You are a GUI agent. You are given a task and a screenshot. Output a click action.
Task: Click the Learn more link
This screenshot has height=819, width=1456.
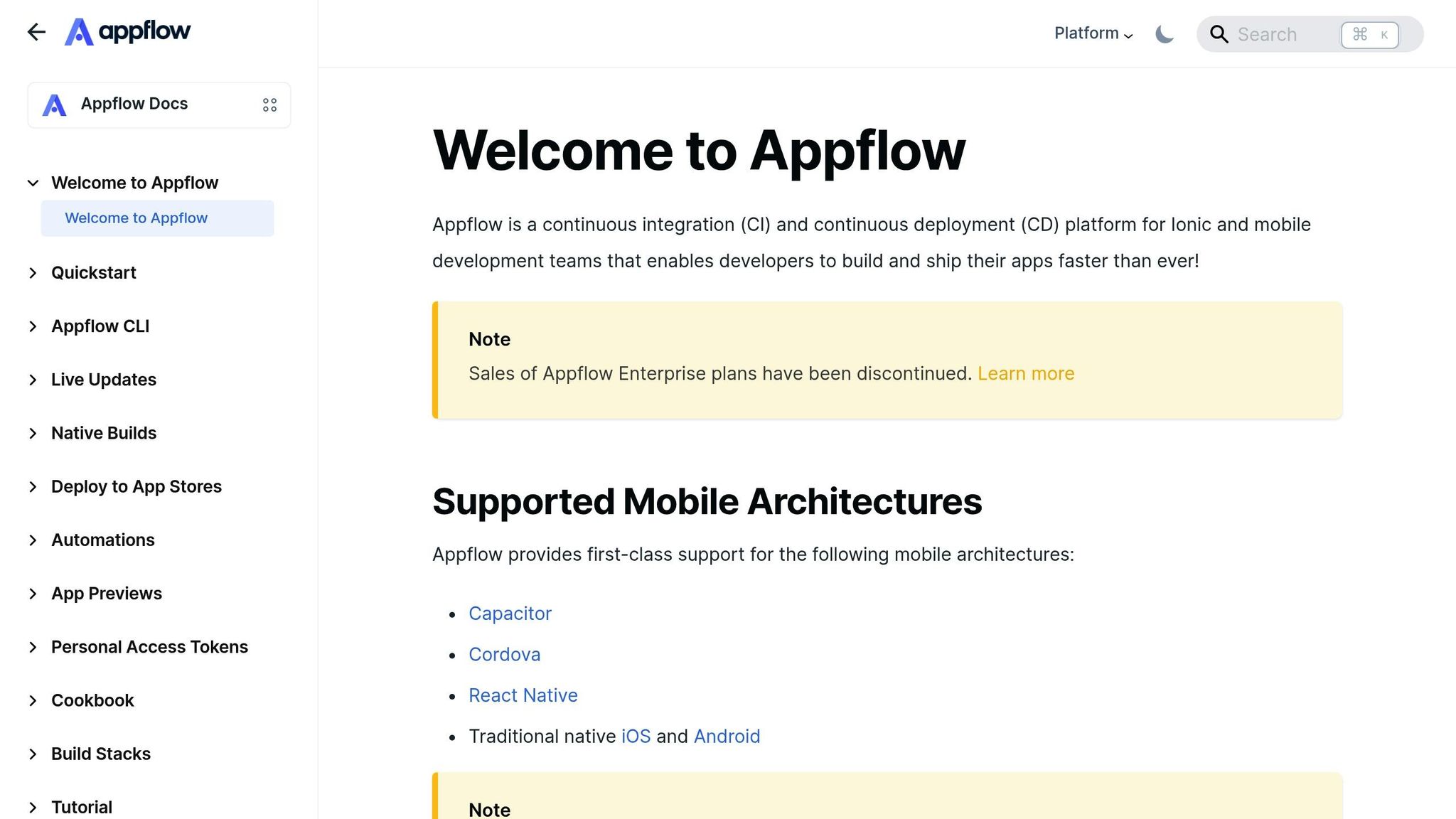[x=1026, y=374]
